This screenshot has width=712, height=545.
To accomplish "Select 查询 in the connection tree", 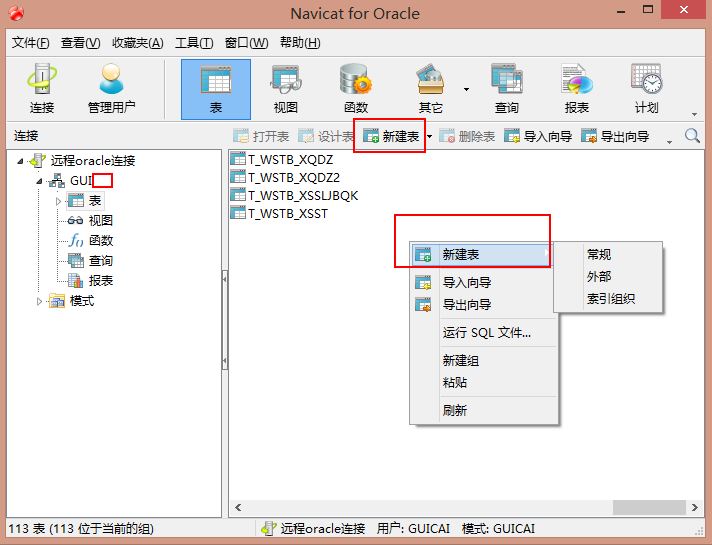I will pos(100,261).
